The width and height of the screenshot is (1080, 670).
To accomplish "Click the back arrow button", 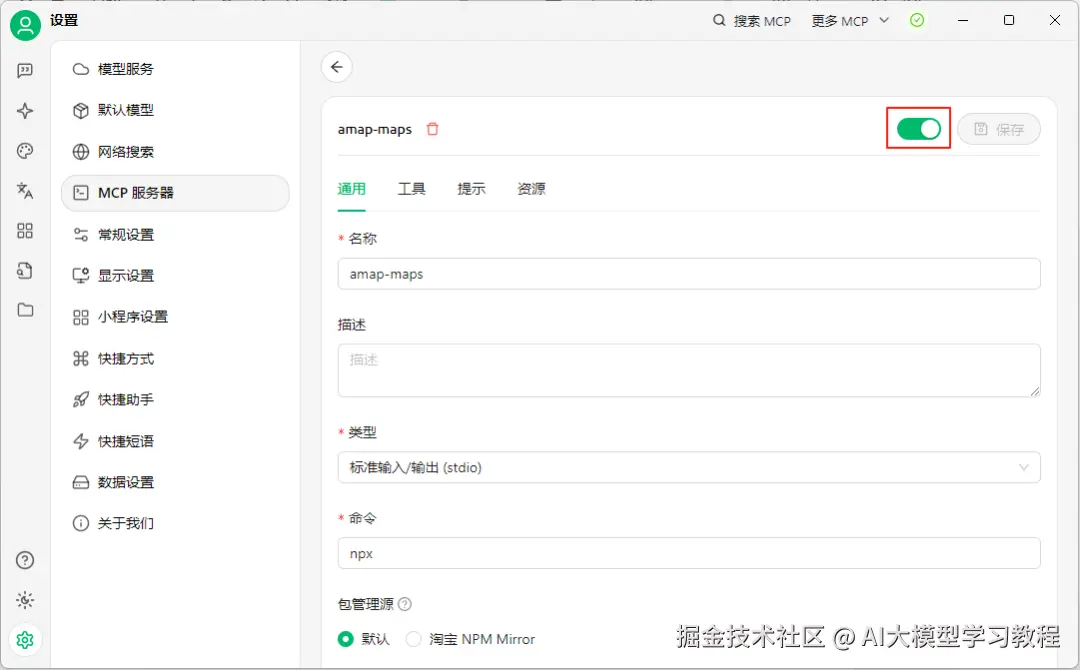I will 337,66.
